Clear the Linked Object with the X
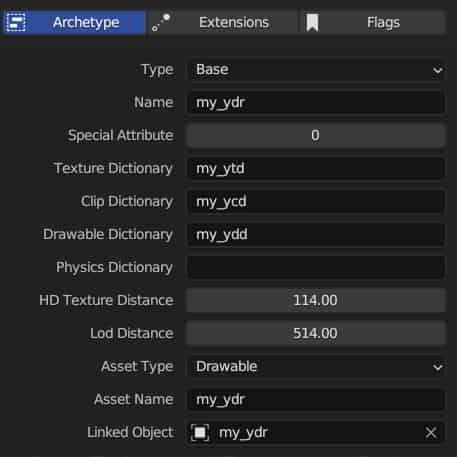Image resolution: width=457 pixels, height=457 pixels. pos(431,433)
